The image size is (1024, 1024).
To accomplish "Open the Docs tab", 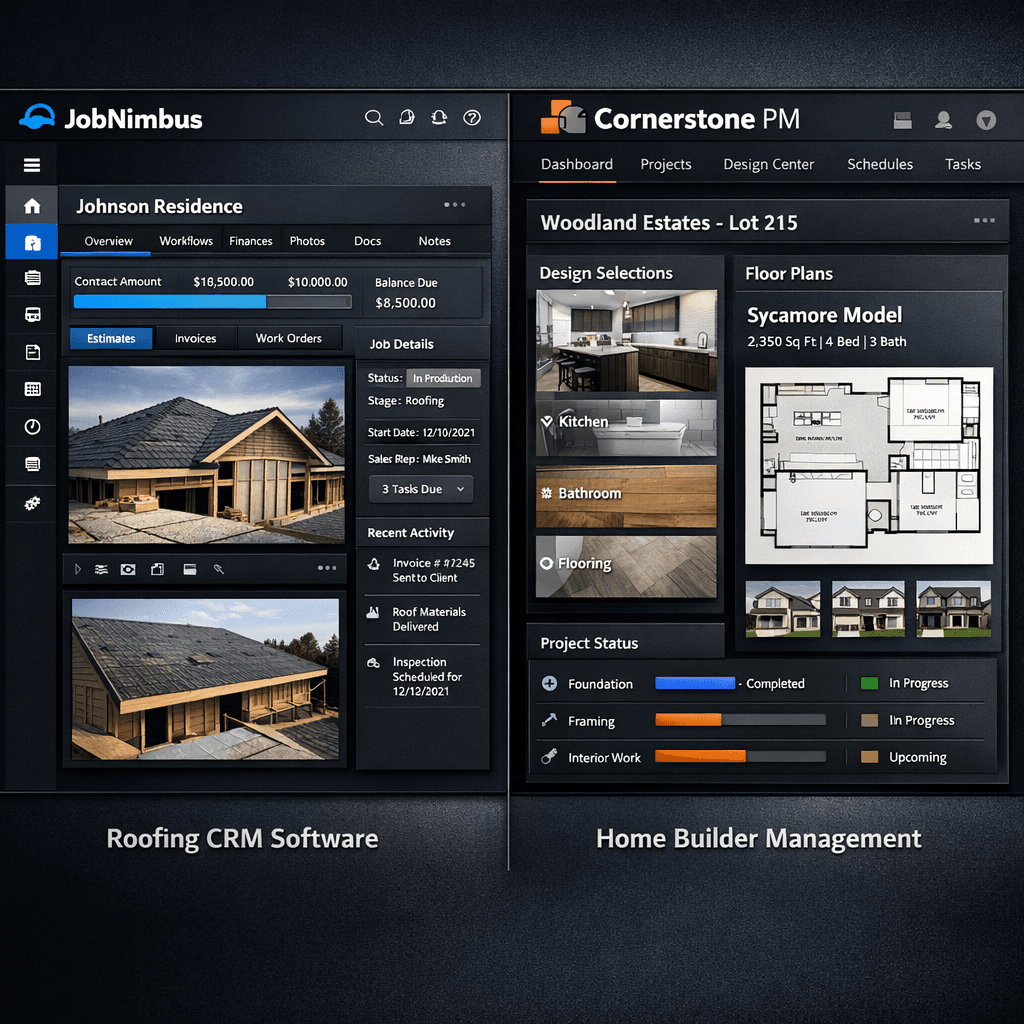I will pyautogui.click(x=368, y=241).
